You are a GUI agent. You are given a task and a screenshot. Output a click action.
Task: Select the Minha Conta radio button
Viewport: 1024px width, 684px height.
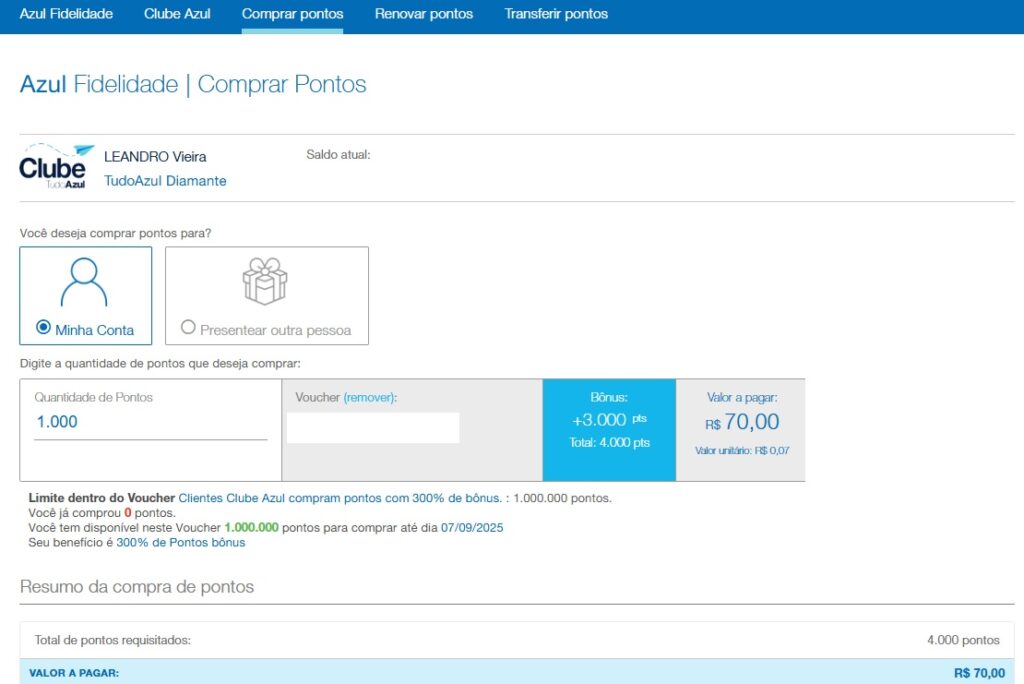(43, 328)
